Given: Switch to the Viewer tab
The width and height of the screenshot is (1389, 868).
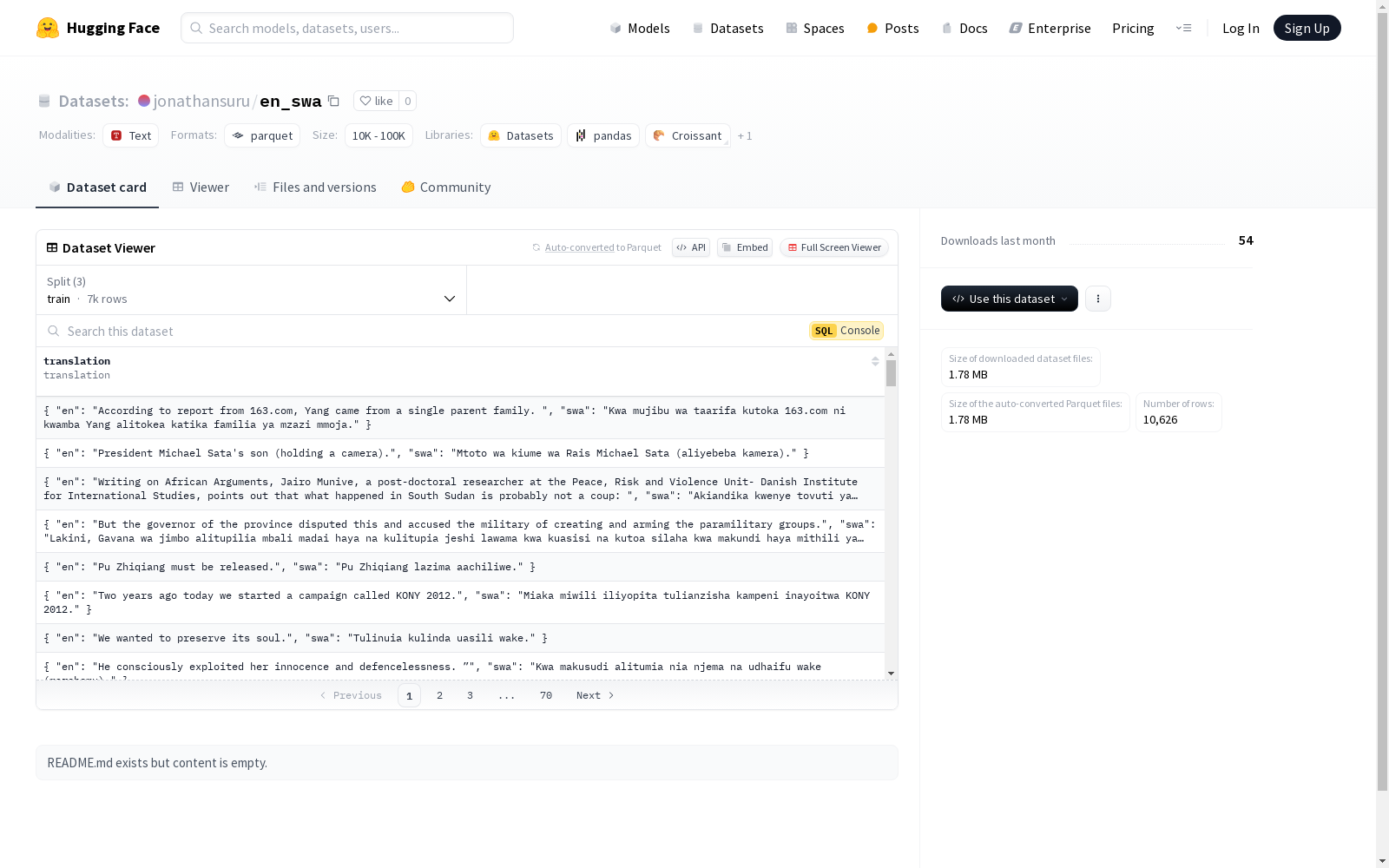Looking at the screenshot, I should pos(201,187).
